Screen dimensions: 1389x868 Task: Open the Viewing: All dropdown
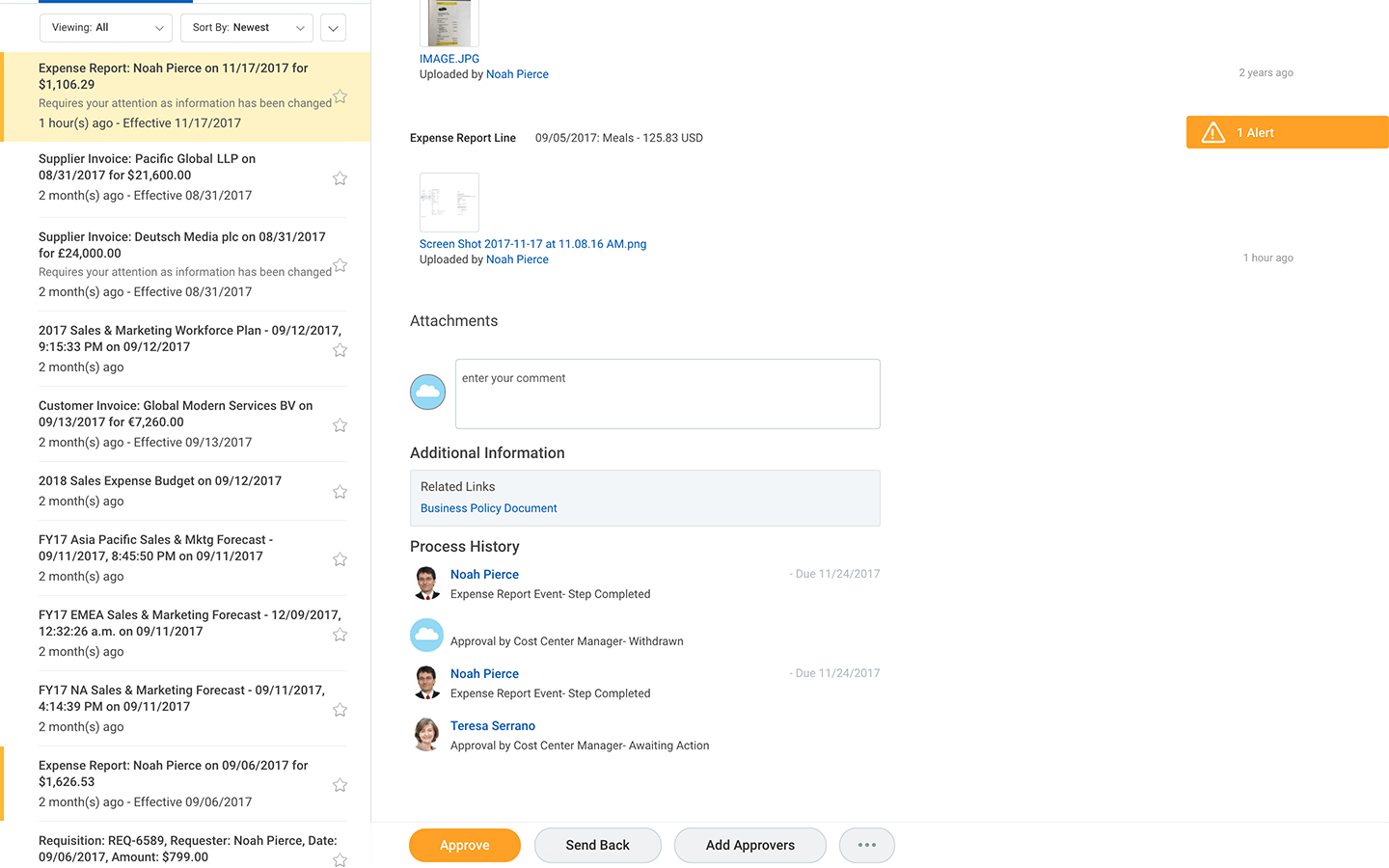[x=106, y=28]
